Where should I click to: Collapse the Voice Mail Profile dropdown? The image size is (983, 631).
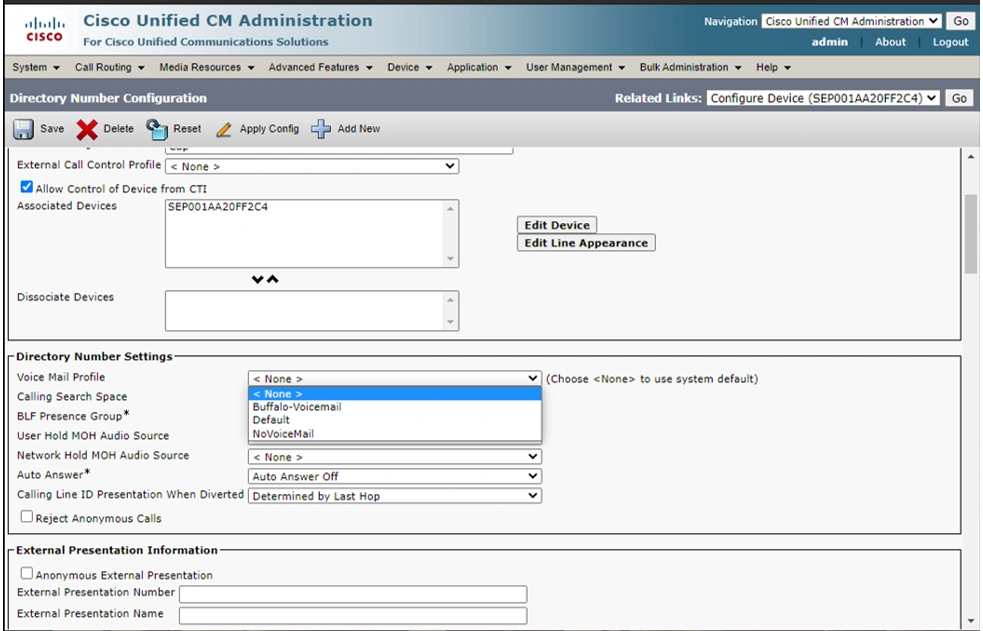pos(395,379)
